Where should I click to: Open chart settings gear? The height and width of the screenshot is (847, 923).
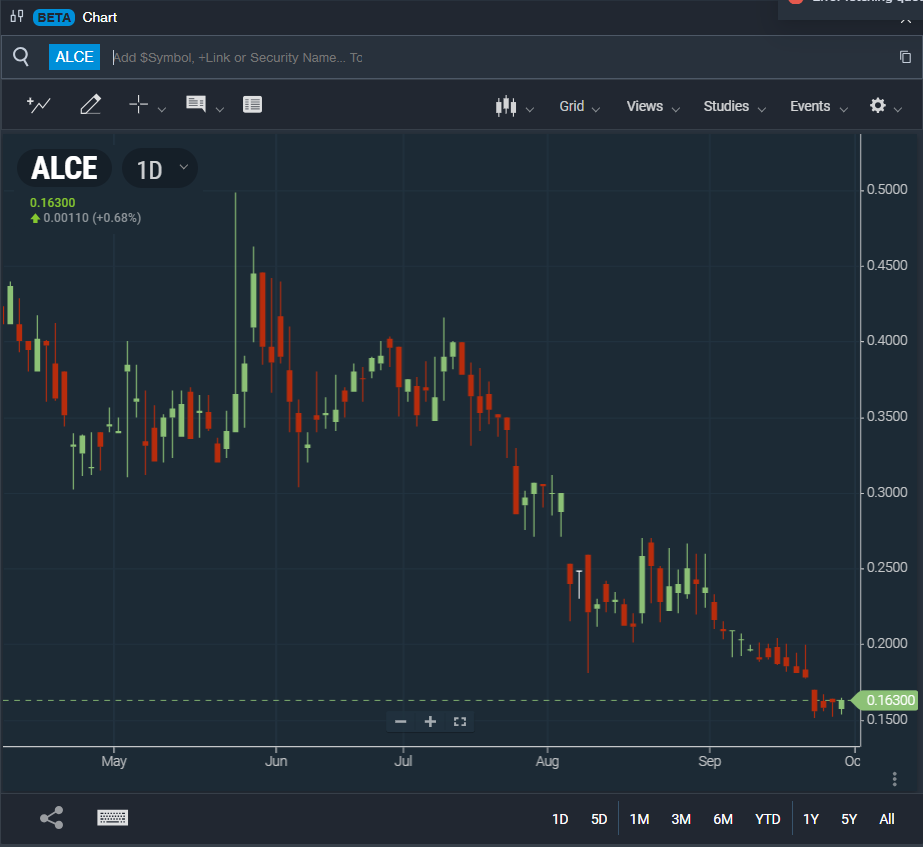click(x=878, y=105)
